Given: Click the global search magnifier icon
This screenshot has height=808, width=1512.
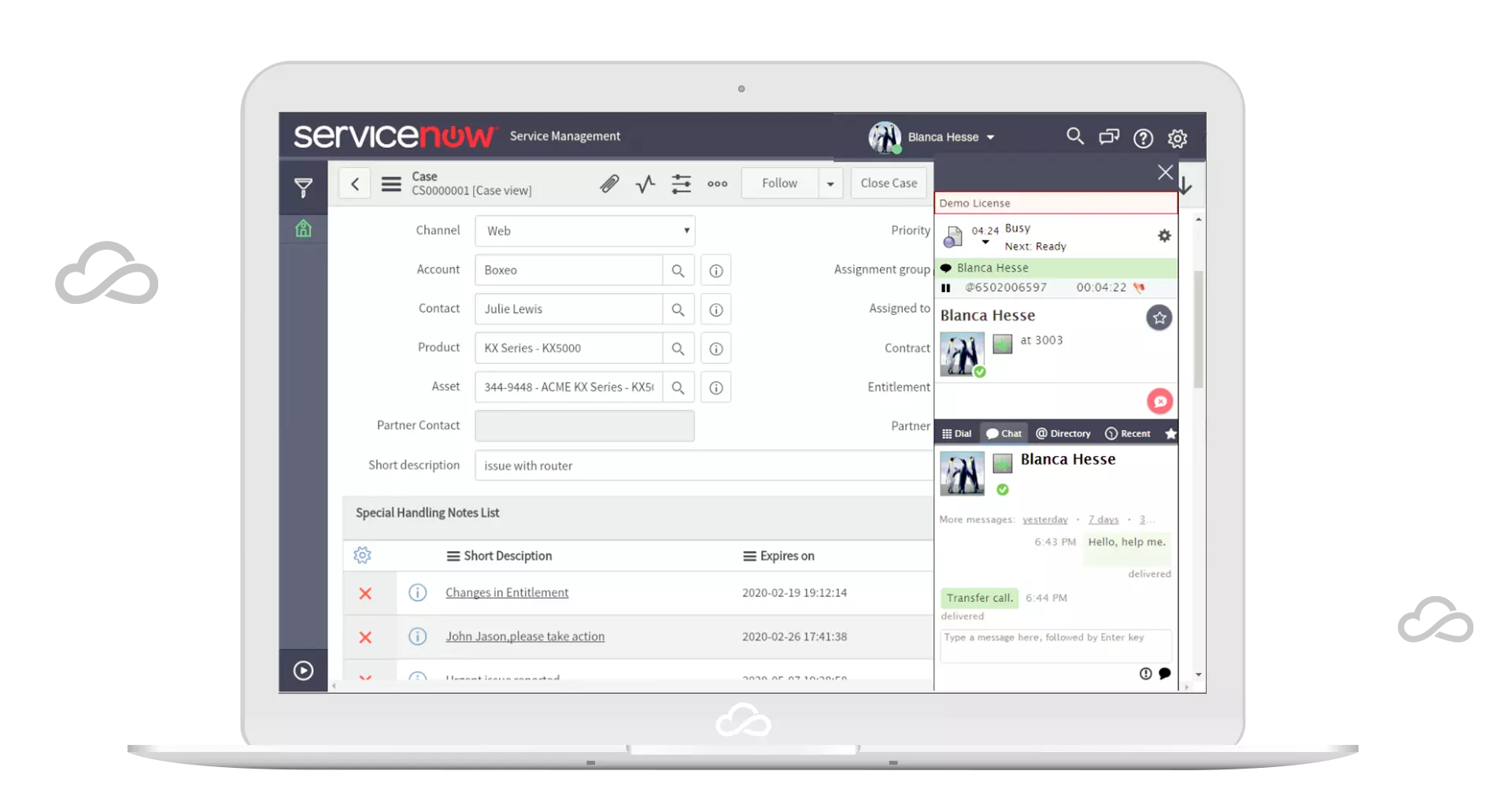Looking at the screenshot, I should (1075, 136).
